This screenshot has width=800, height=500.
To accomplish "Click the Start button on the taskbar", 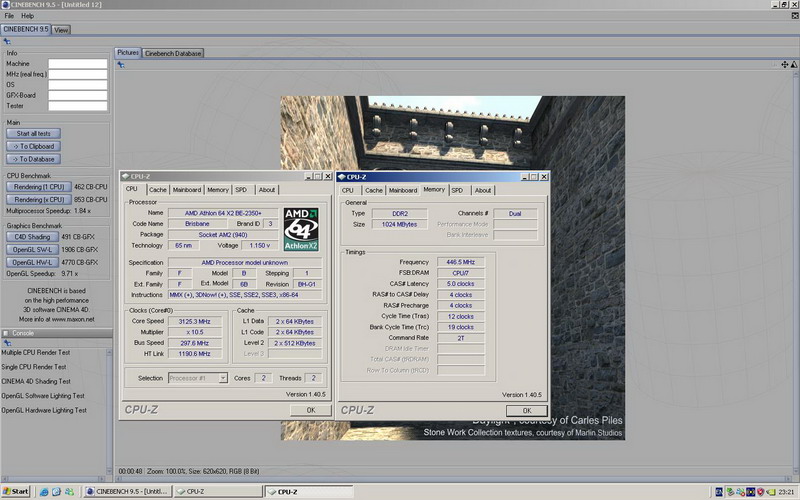I will coord(15,492).
